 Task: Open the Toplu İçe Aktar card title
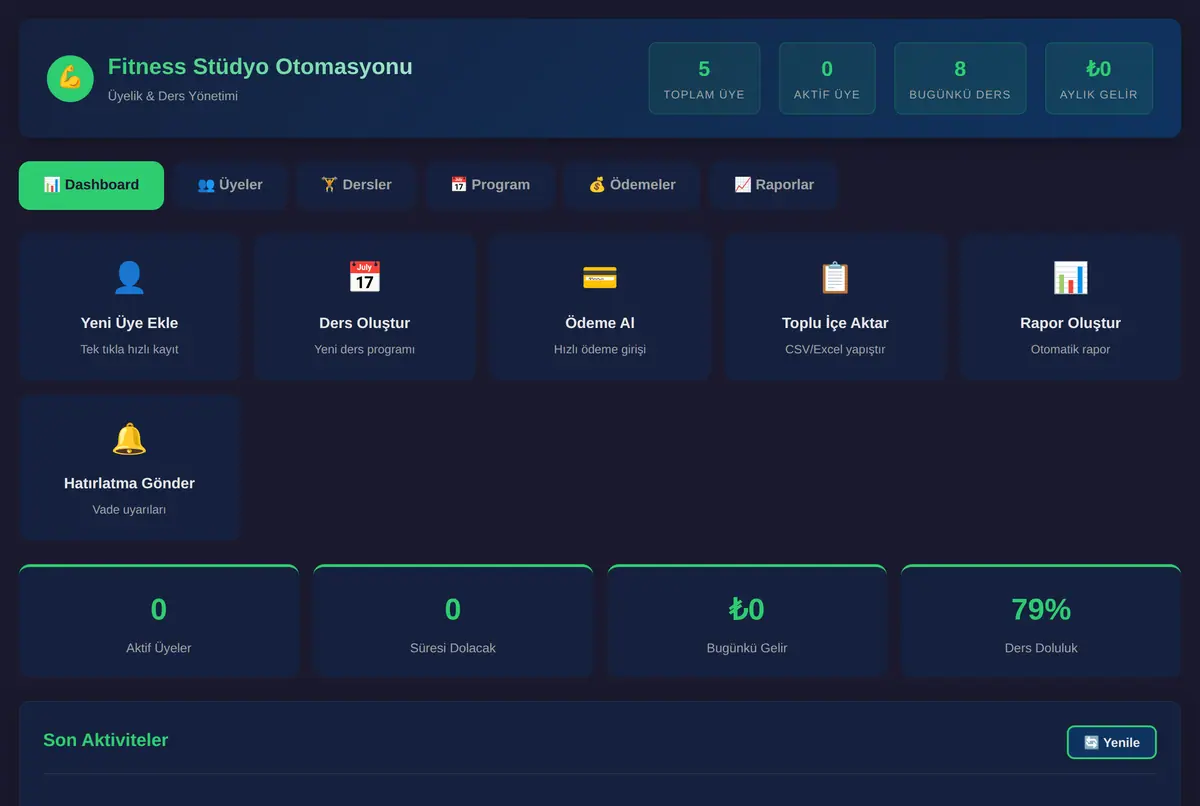coord(835,323)
